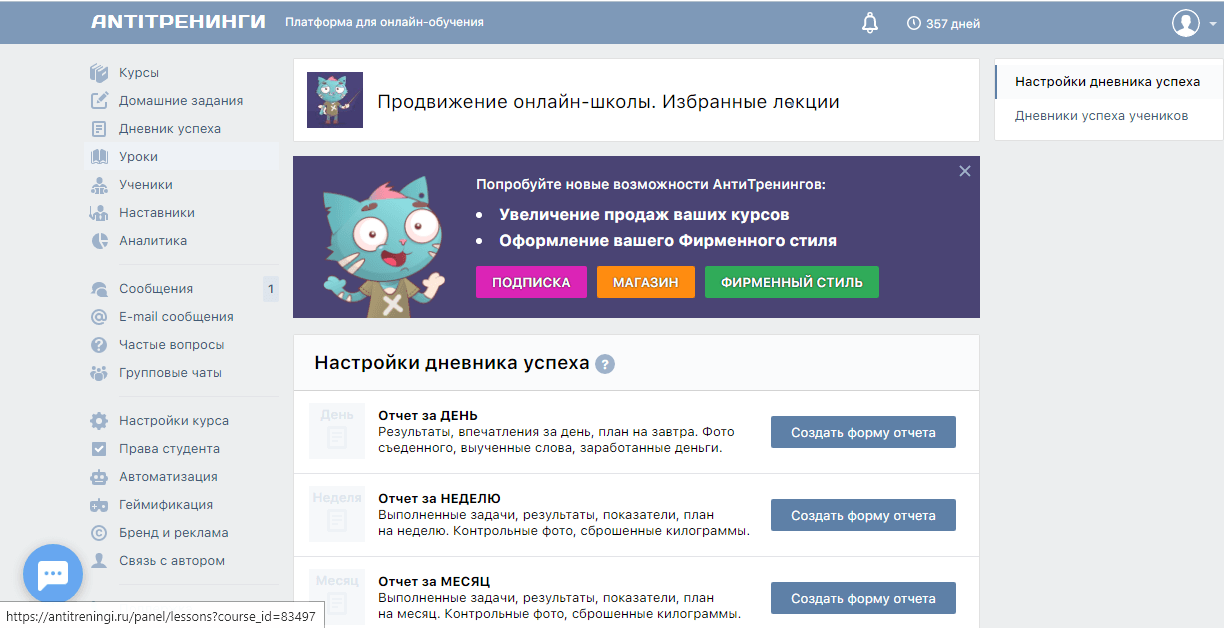Click the Отчет за НЕДЕЛЮ heading
Image resolution: width=1224 pixels, height=628 pixels.
439,498
